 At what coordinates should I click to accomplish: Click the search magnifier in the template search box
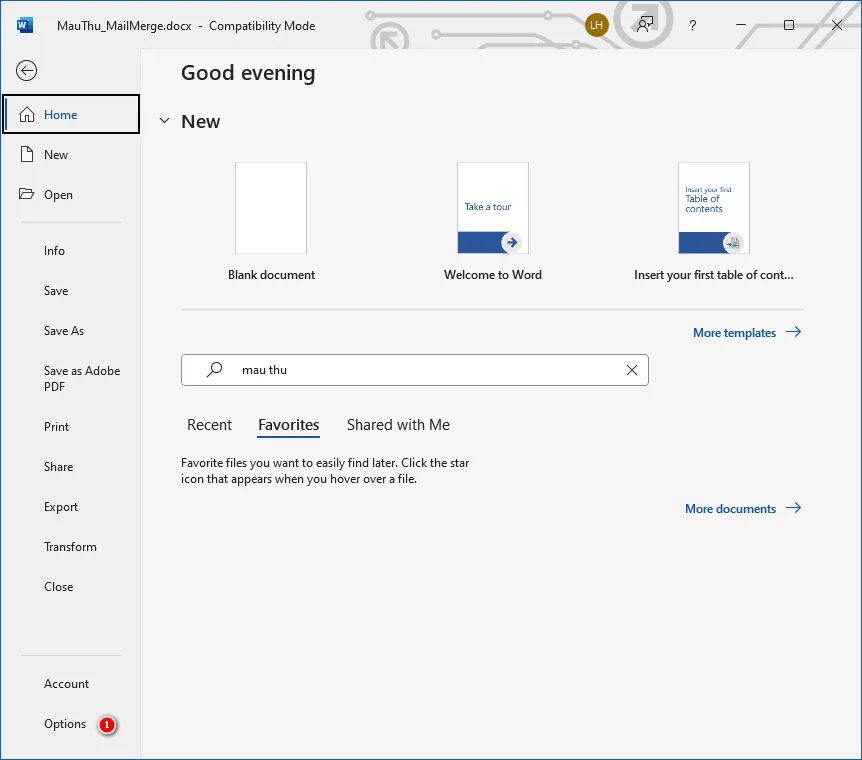(212, 369)
